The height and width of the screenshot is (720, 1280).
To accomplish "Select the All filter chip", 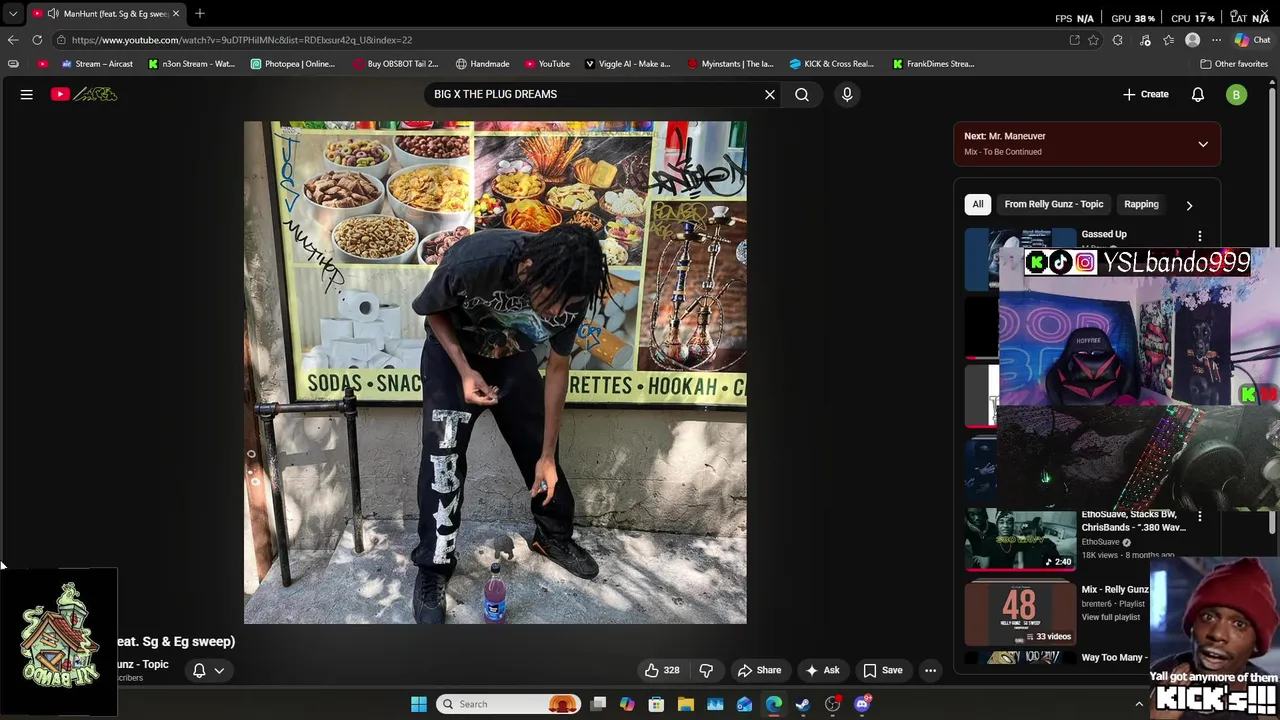I will click(978, 204).
